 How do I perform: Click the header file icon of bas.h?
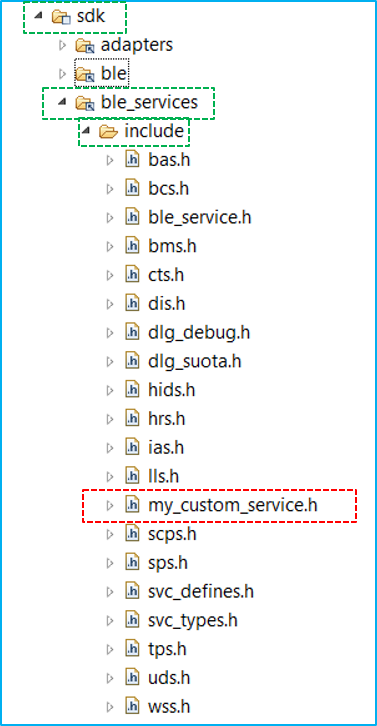[132, 160]
